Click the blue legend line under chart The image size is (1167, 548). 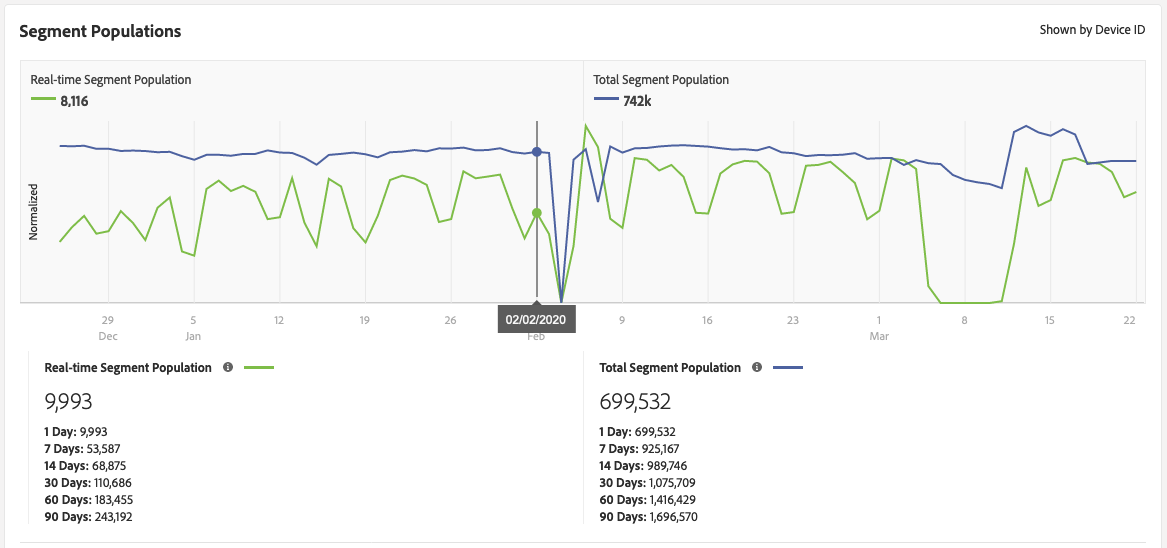pyautogui.click(x=786, y=368)
